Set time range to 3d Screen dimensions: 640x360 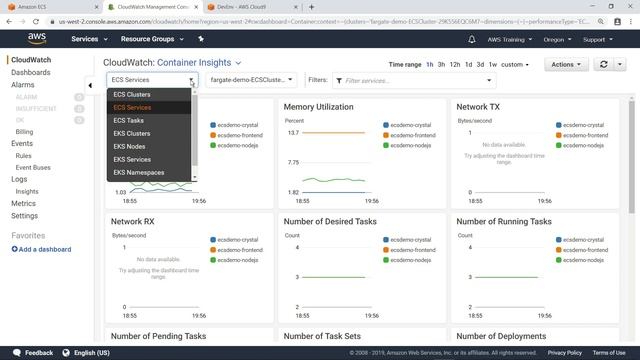tap(480, 64)
